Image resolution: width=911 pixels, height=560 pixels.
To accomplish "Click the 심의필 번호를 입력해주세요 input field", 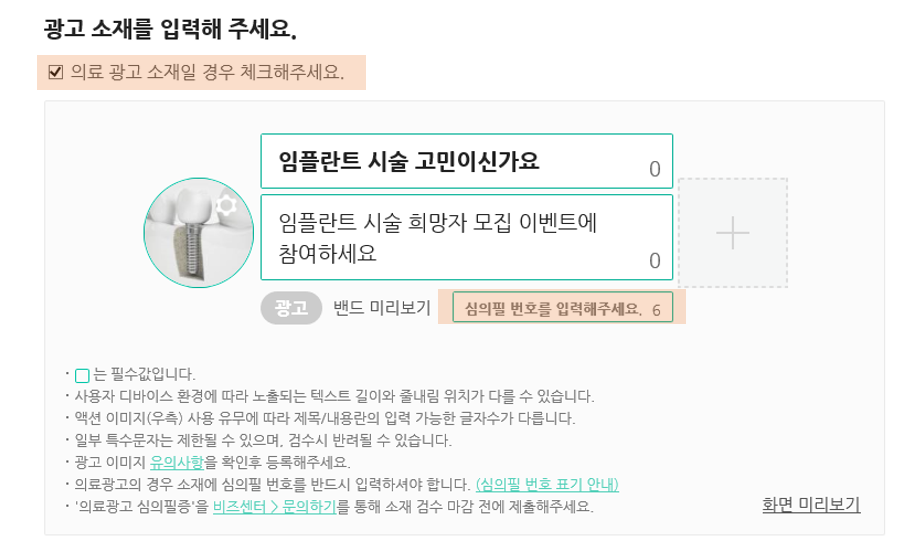I will (x=562, y=308).
